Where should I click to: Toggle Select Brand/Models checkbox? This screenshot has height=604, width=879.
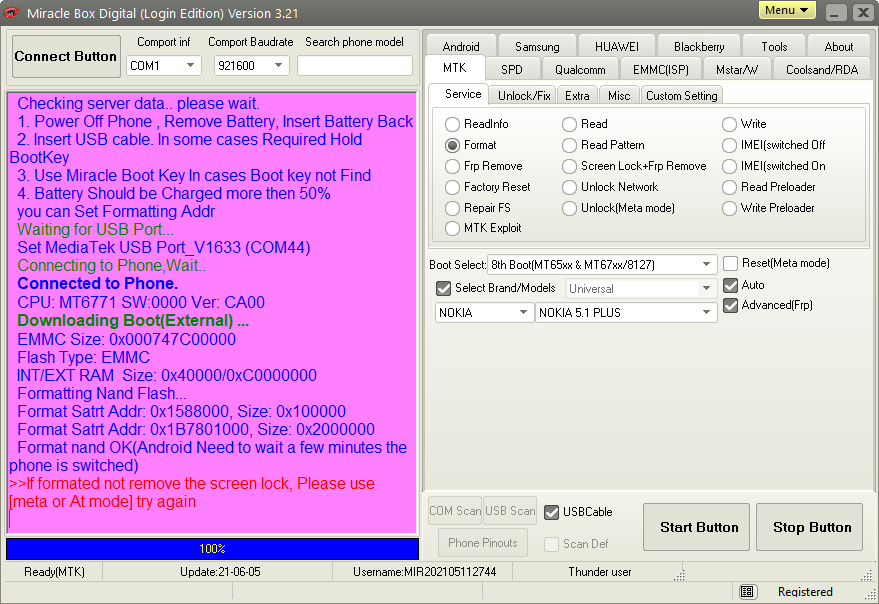(443, 288)
